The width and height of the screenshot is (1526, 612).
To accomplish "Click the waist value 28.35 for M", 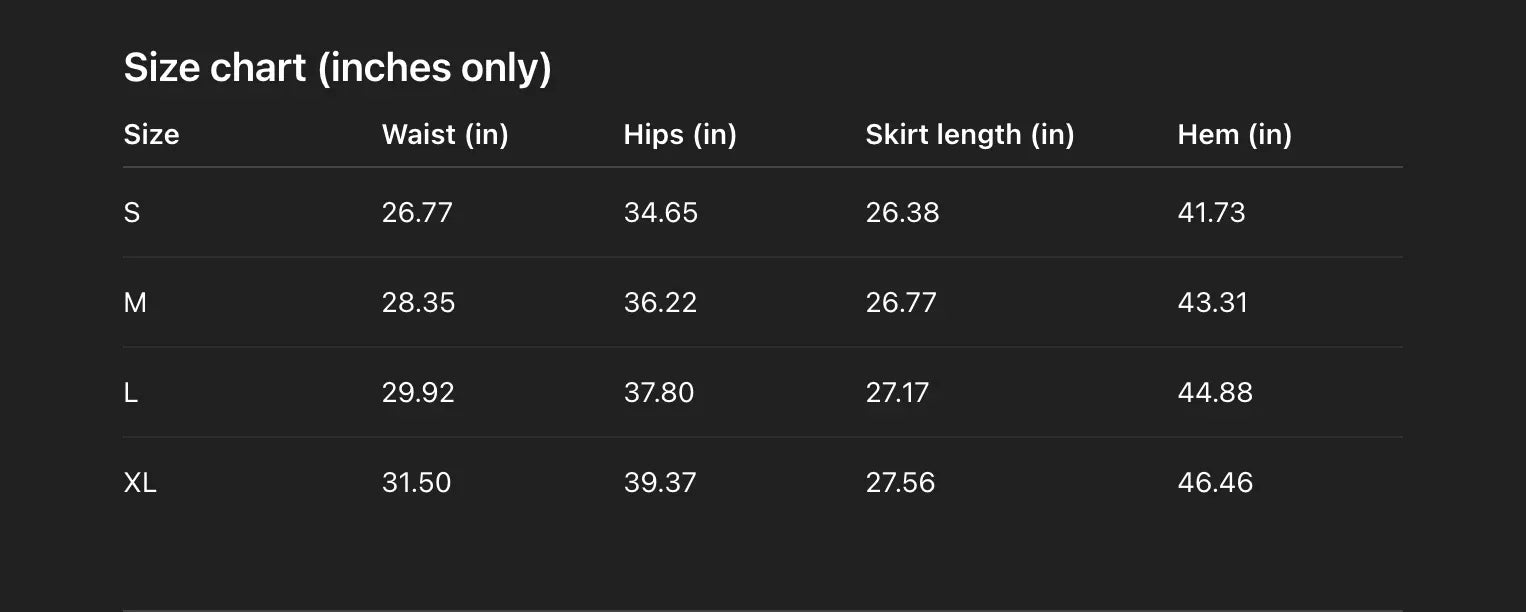I will (418, 303).
